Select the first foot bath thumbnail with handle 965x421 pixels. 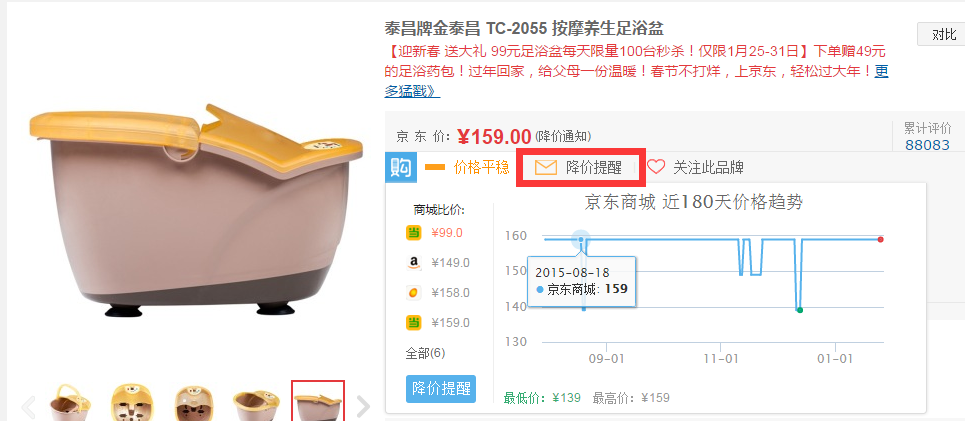point(70,403)
